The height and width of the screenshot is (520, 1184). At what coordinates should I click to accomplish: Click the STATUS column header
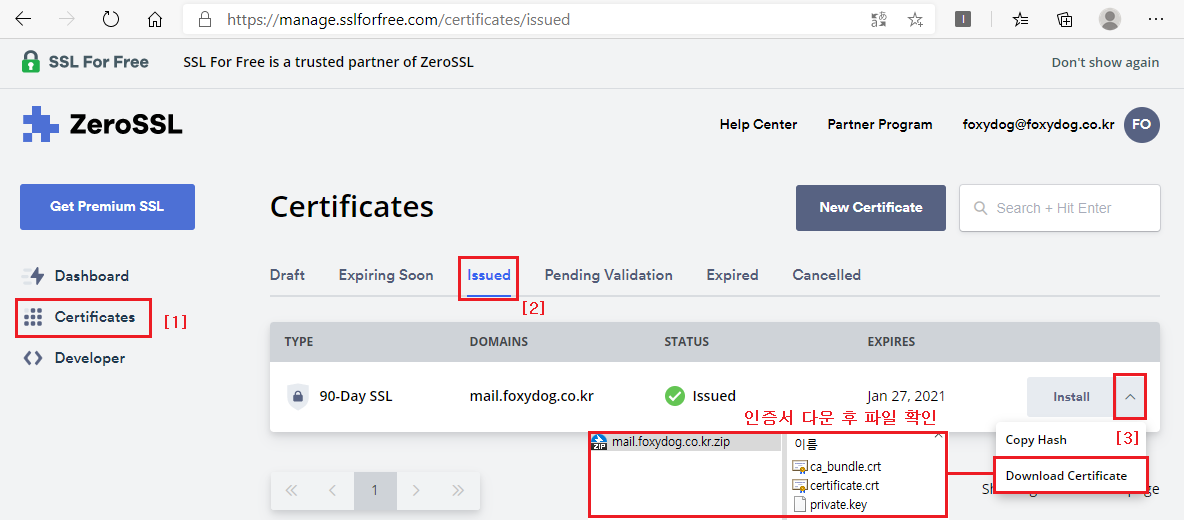686,342
